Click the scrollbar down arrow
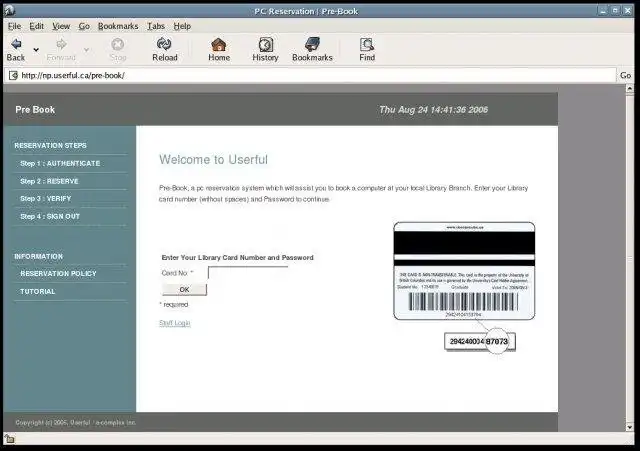The width and height of the screenshot is (640, 451). (629, 427)
